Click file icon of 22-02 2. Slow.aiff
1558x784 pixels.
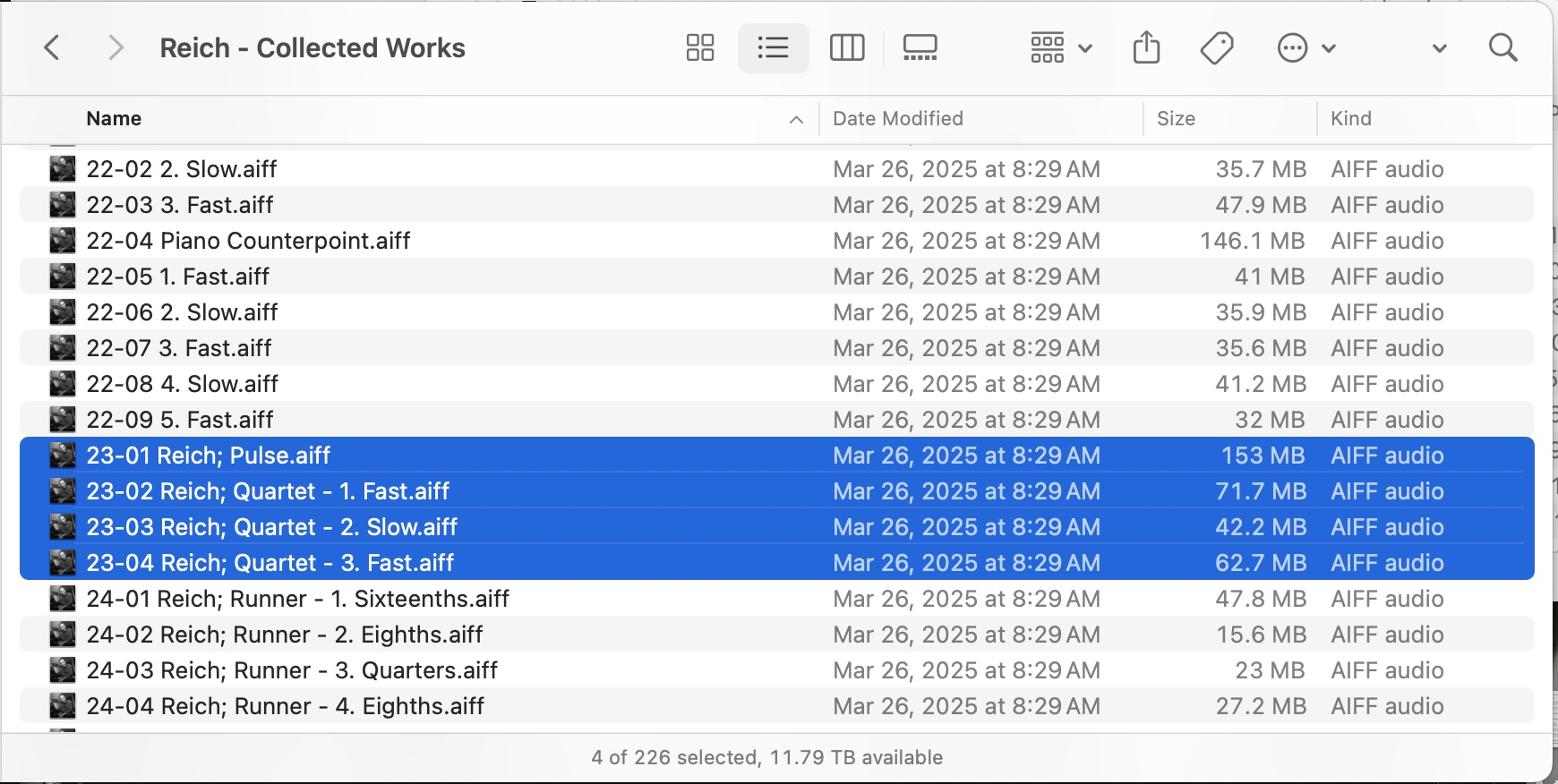coord(63,169)
